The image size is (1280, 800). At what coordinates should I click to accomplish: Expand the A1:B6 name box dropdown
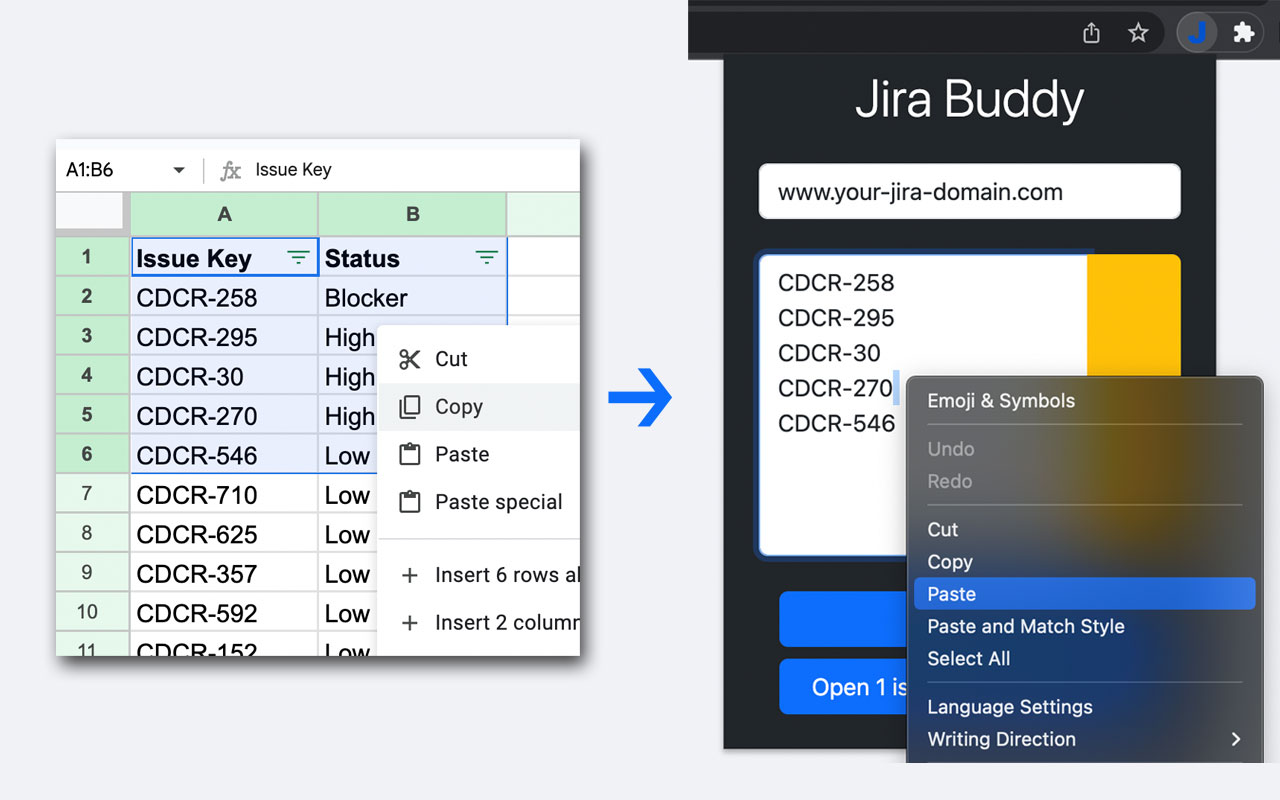pyautogui.click(x=179, y=170)
